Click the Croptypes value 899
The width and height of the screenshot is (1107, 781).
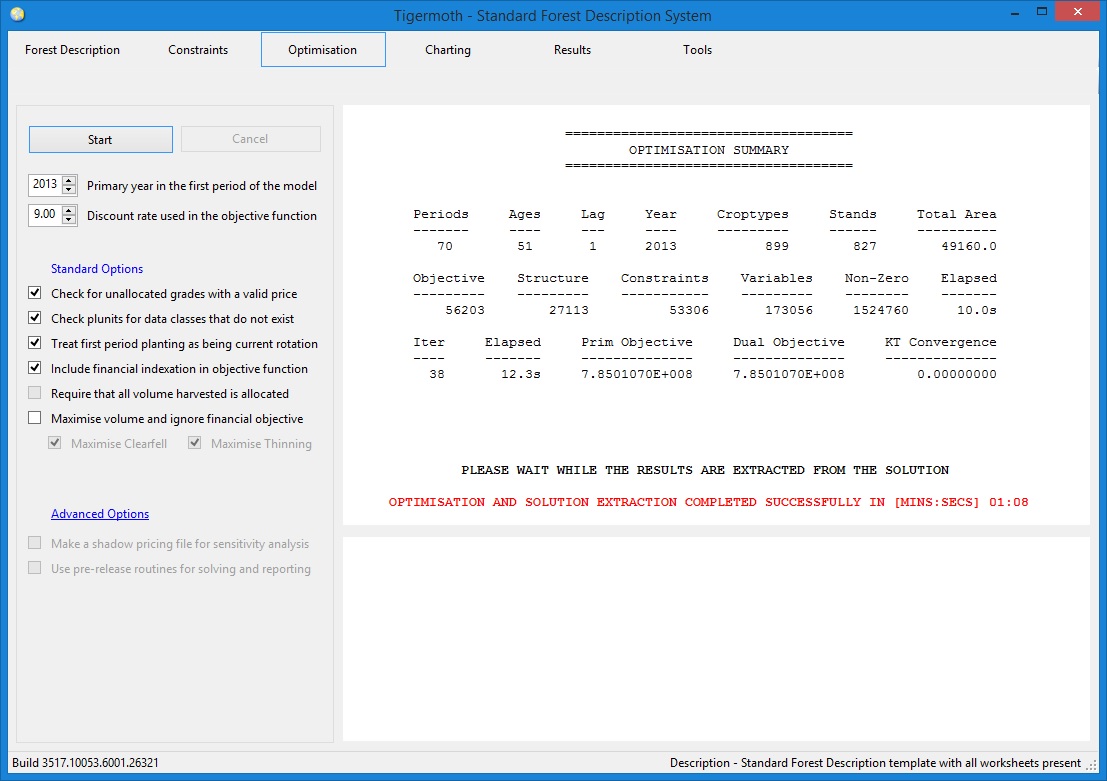pyautogui.click(x=777, y=246)
